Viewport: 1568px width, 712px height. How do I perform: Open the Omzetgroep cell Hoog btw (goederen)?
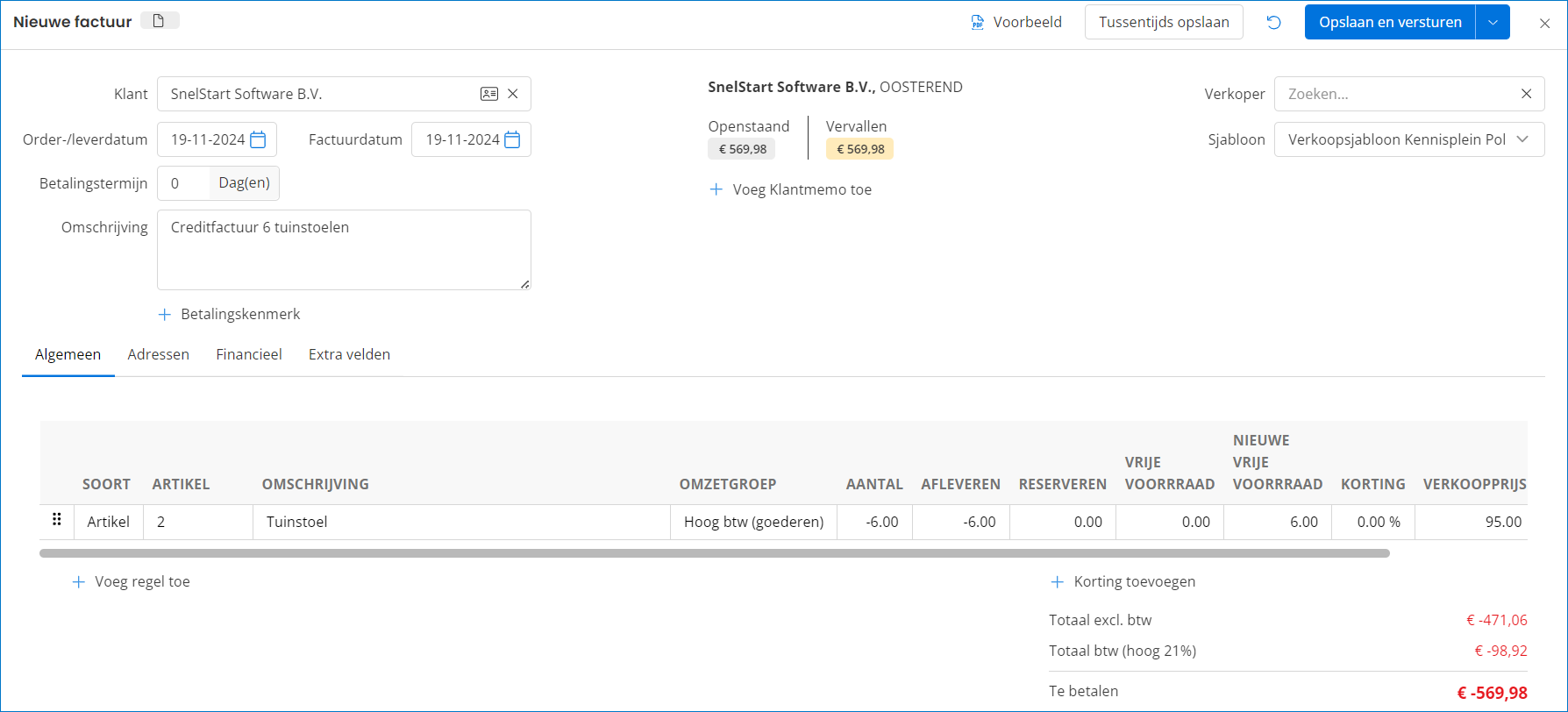coord(753,522)
